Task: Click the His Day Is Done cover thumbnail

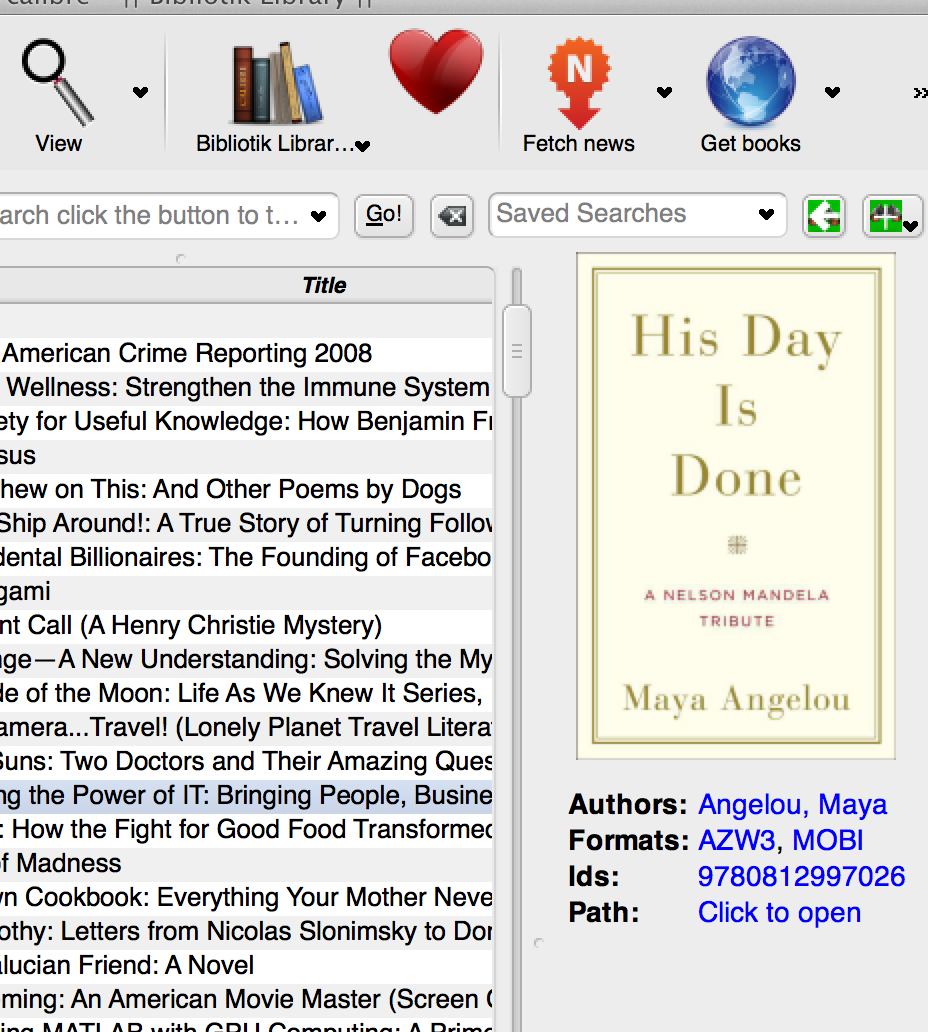Action: tap(736, 505)
